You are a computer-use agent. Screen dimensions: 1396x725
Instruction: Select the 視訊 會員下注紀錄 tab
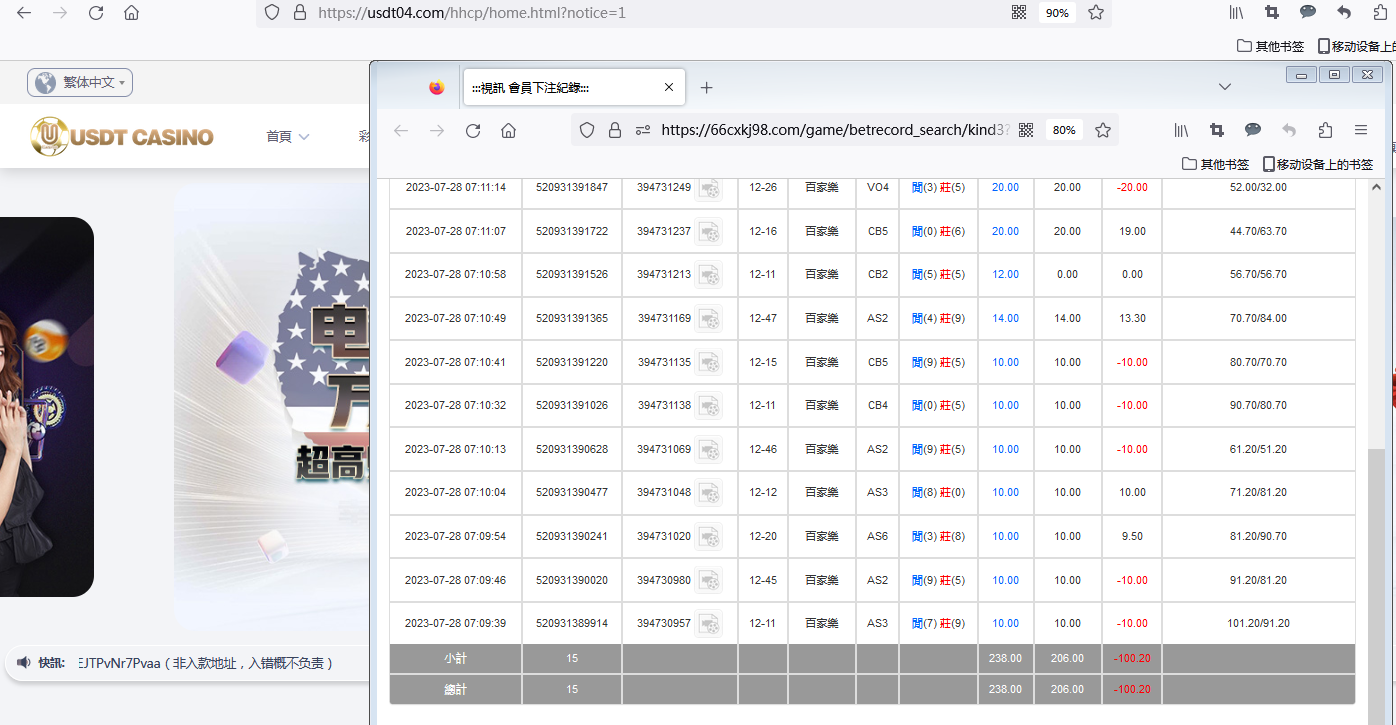[573, 87]
